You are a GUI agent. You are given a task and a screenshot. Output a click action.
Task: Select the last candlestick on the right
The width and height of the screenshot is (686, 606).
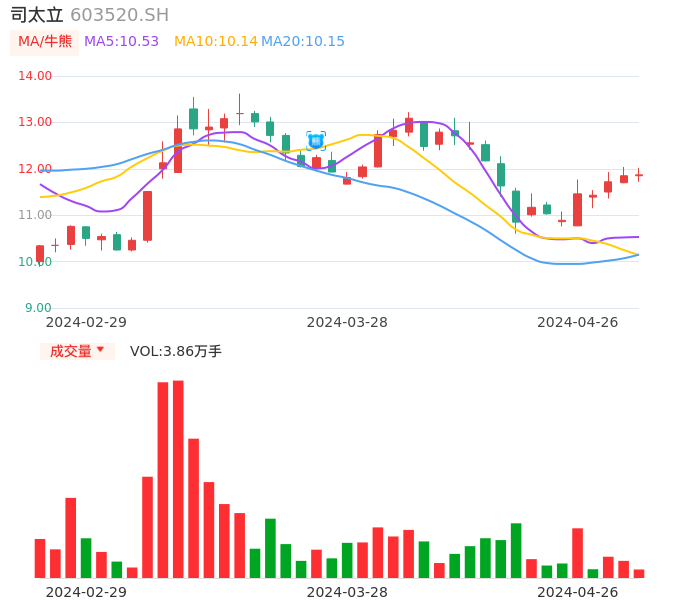click(x=639, y=175)
